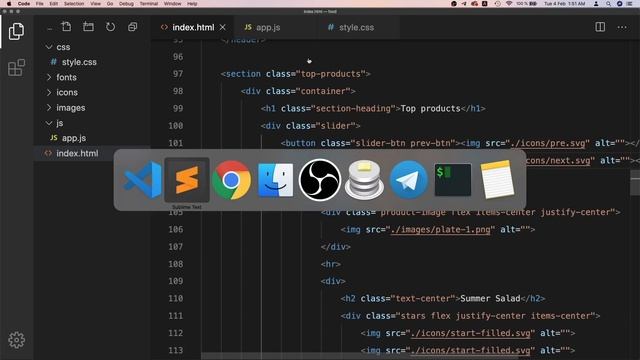The height and width of the screenshot is (360, 640).
Task: Open the Help menu
Action: (192, 4)
